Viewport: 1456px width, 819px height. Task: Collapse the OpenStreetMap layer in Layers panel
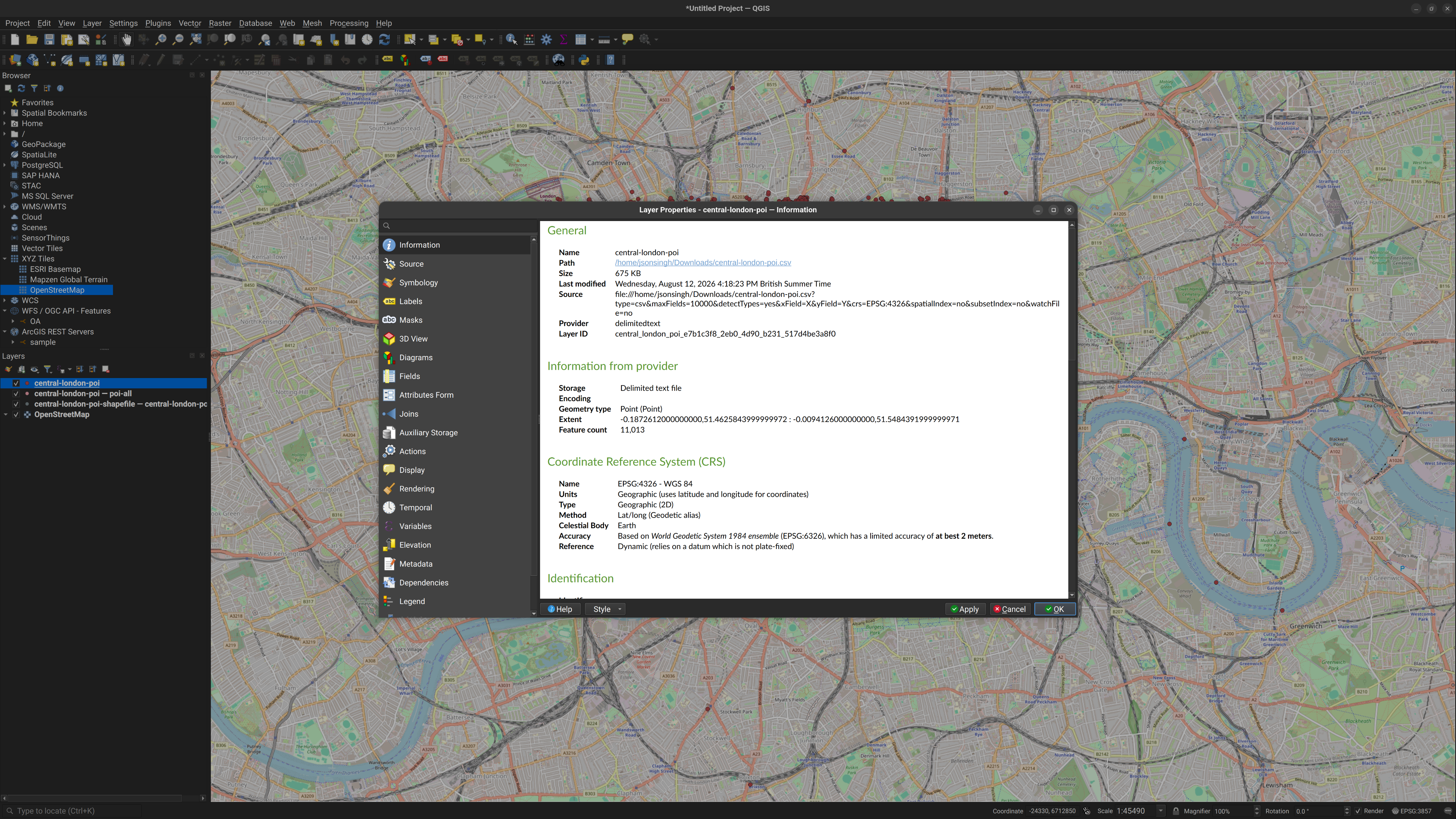[6, 415]
